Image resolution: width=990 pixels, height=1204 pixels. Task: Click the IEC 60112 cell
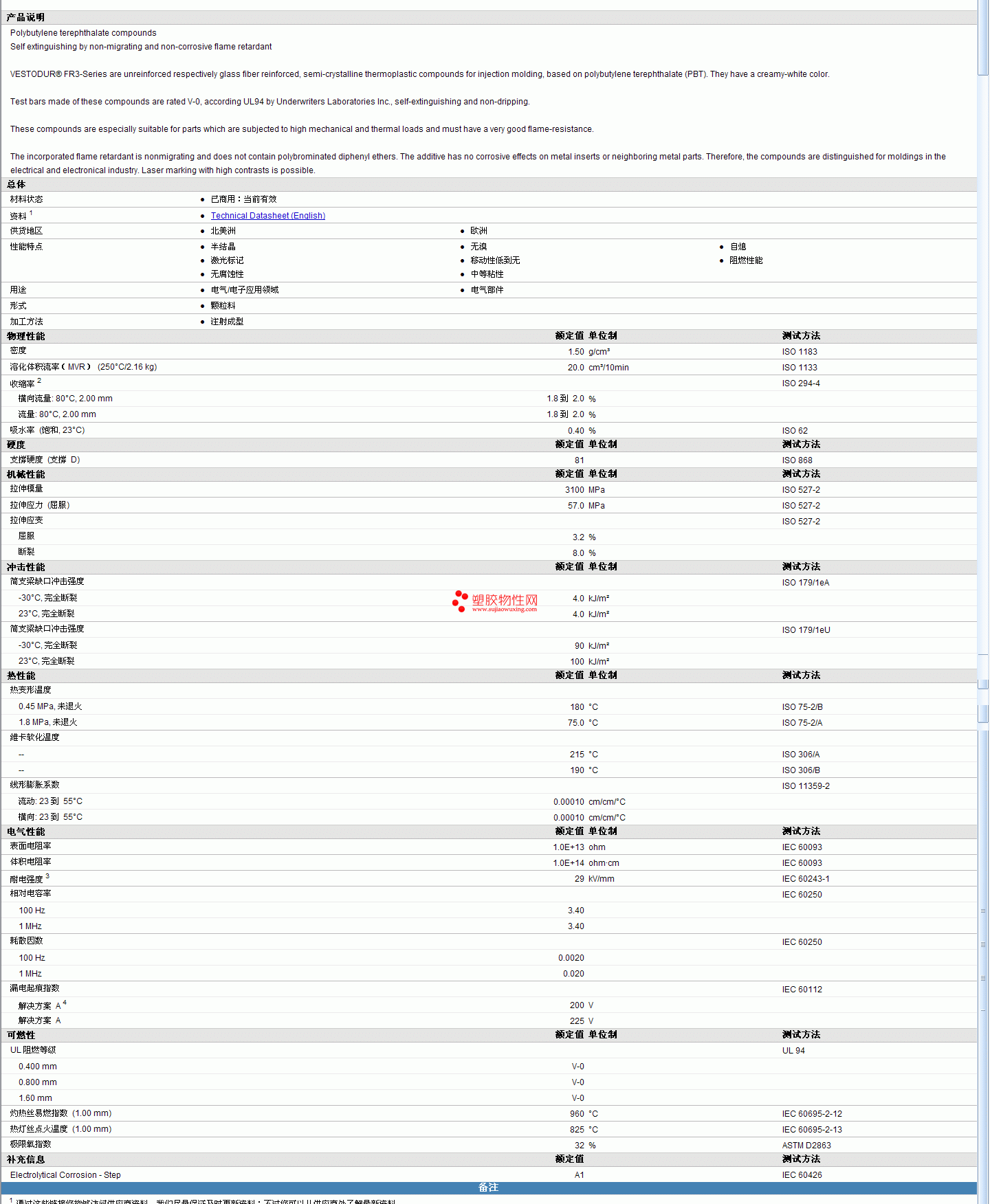802,990
